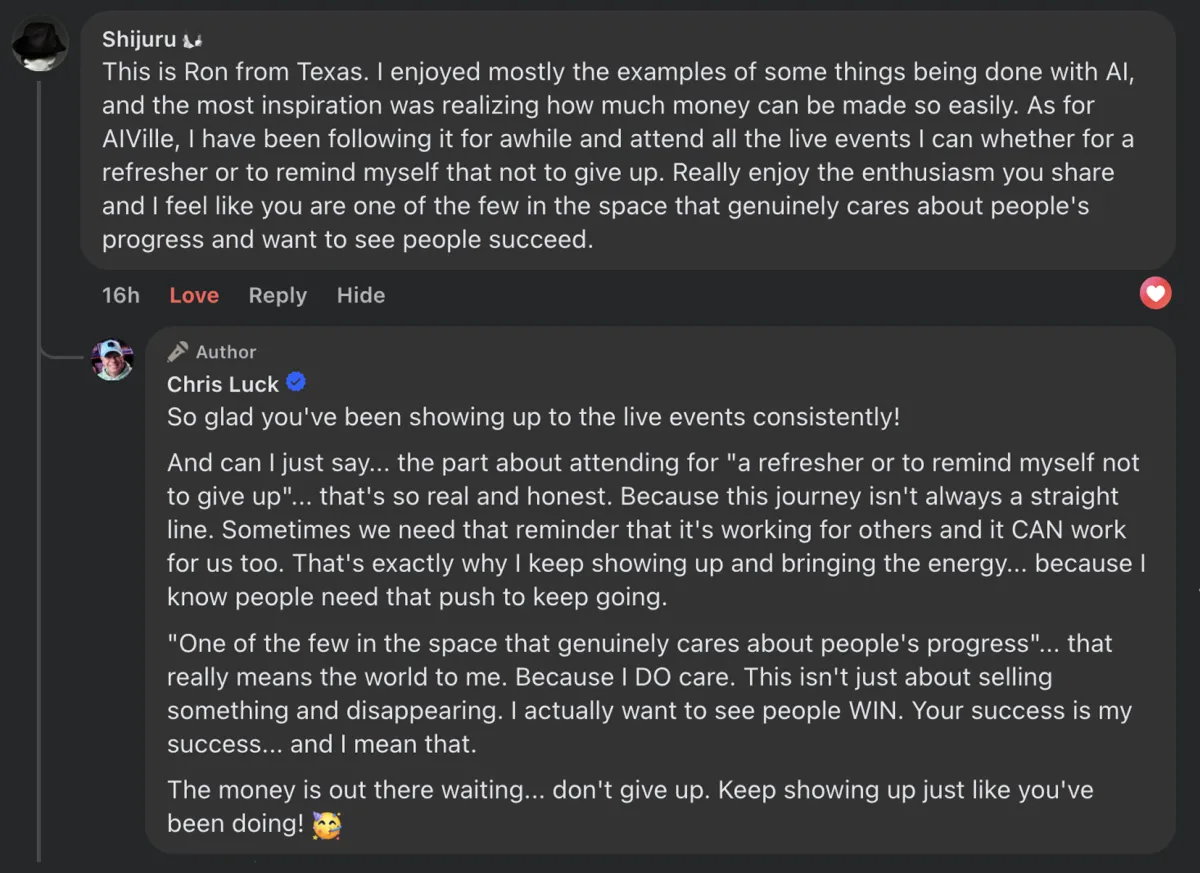The height and width of the screenshot is (873, 1200).
Task: Click the curved connector line to Chris's reply
Action: (x=62, y=355)
